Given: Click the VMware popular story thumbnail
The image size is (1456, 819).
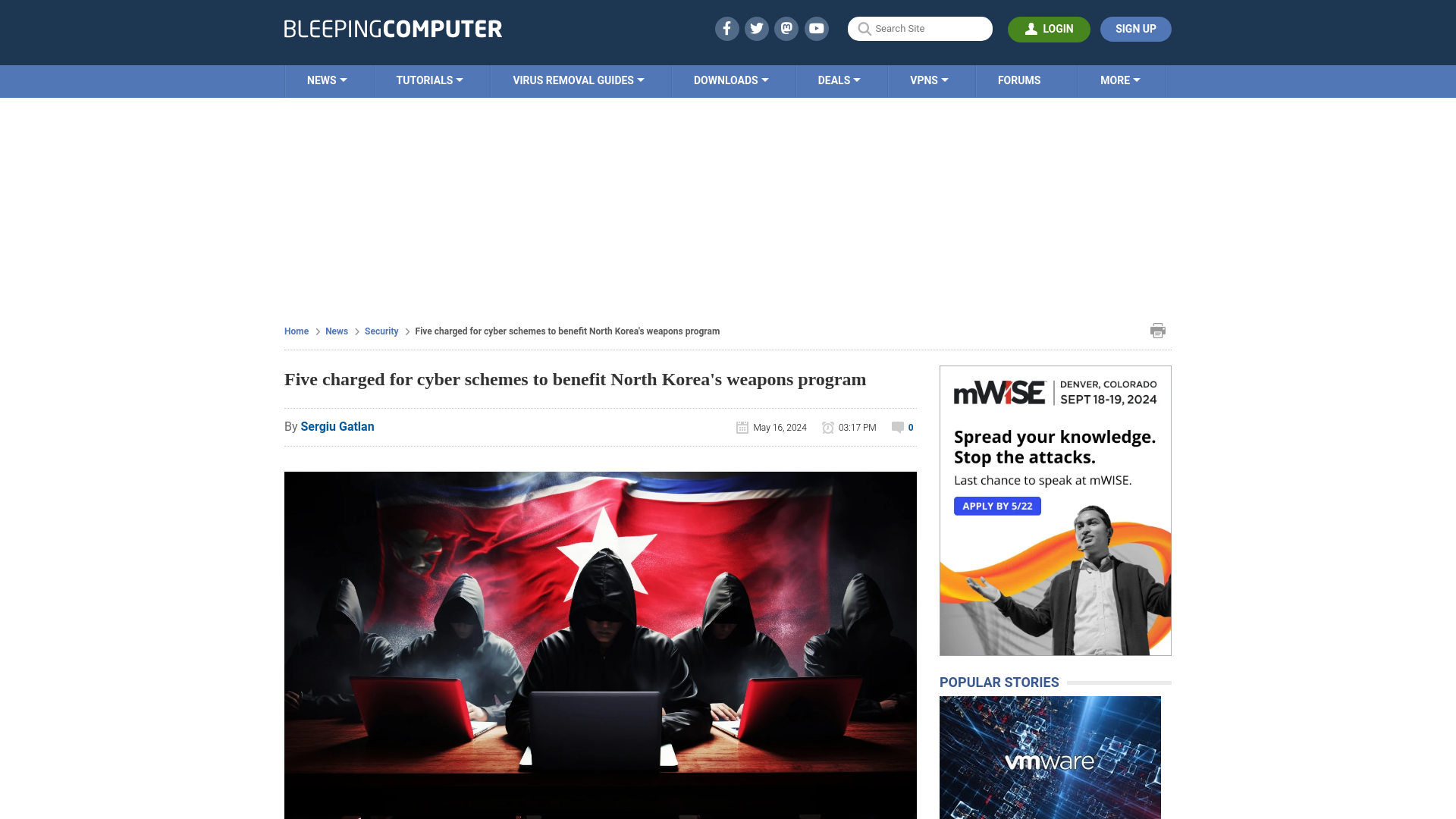Looking at the screenshot, I should pyautogui.click(x=1050, y=757).
